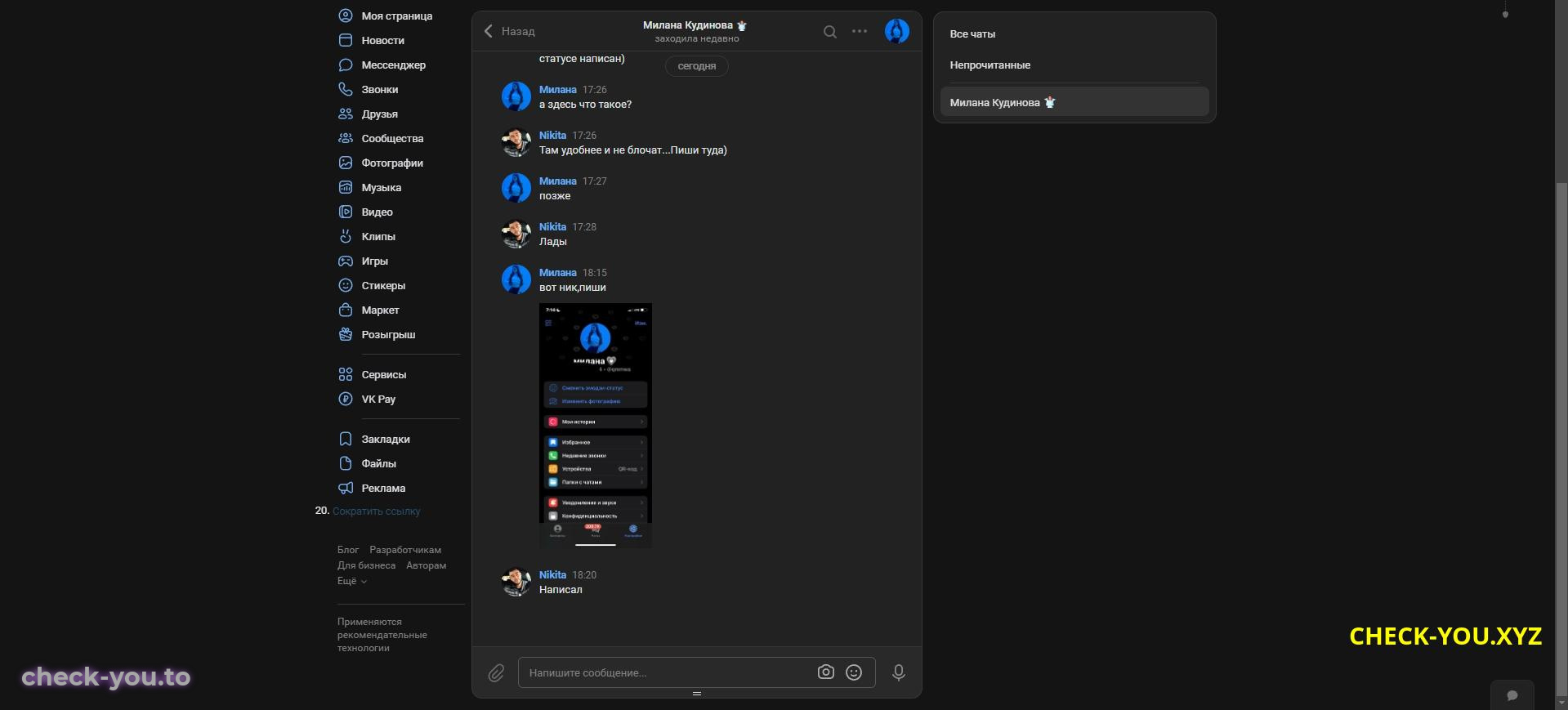1568x710 pixels.
Task: Open the Сервисы services grid icon
Action: (x=346, y=374)
